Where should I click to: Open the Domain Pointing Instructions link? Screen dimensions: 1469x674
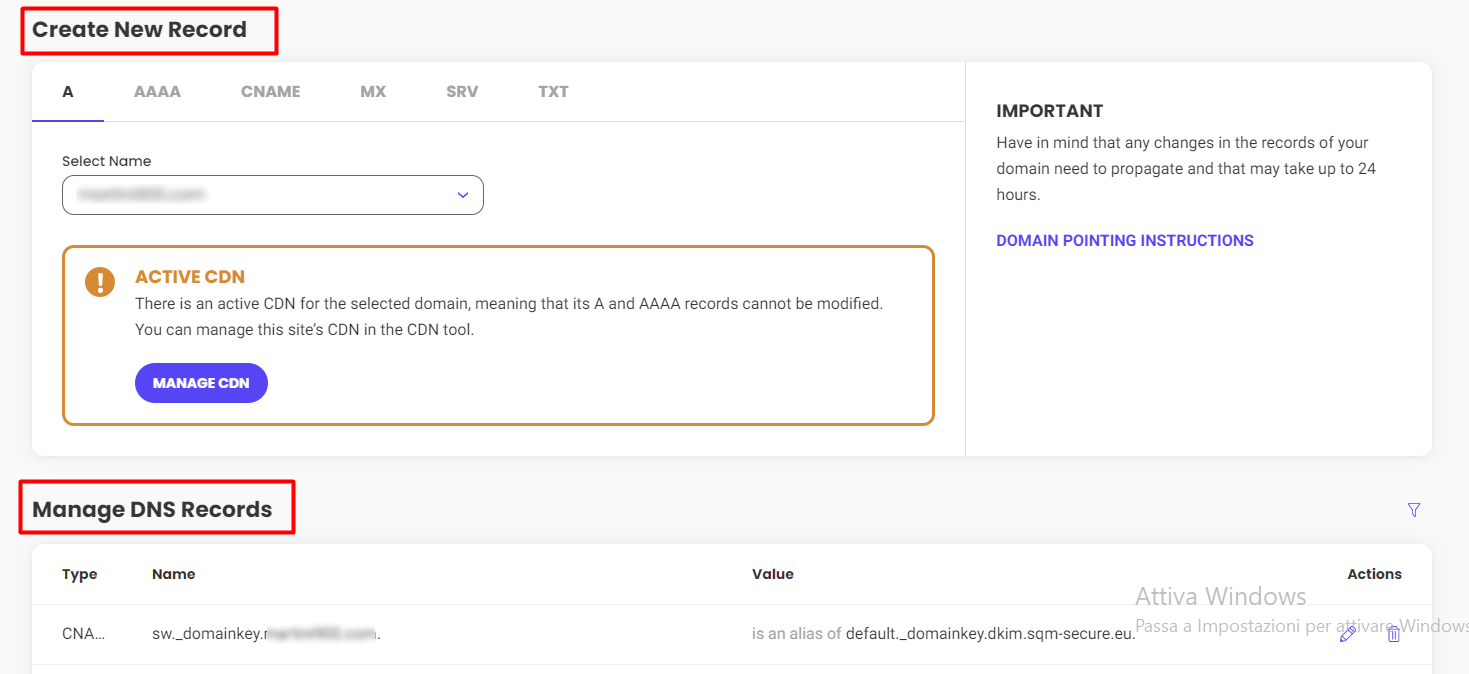[x=1124, y=241]
